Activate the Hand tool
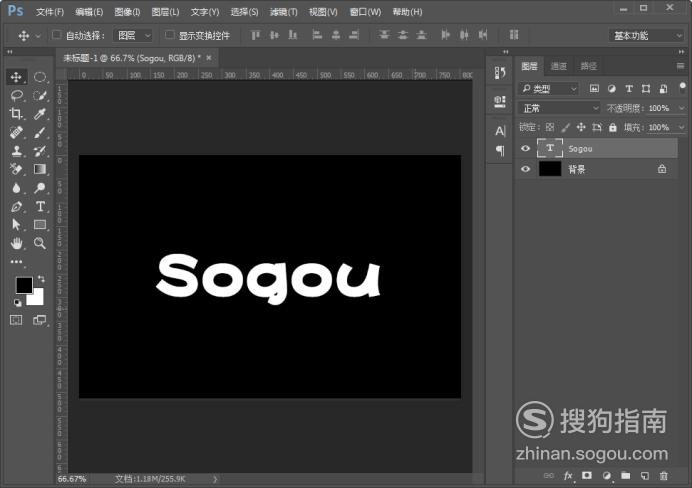 (x=16, y=243)
